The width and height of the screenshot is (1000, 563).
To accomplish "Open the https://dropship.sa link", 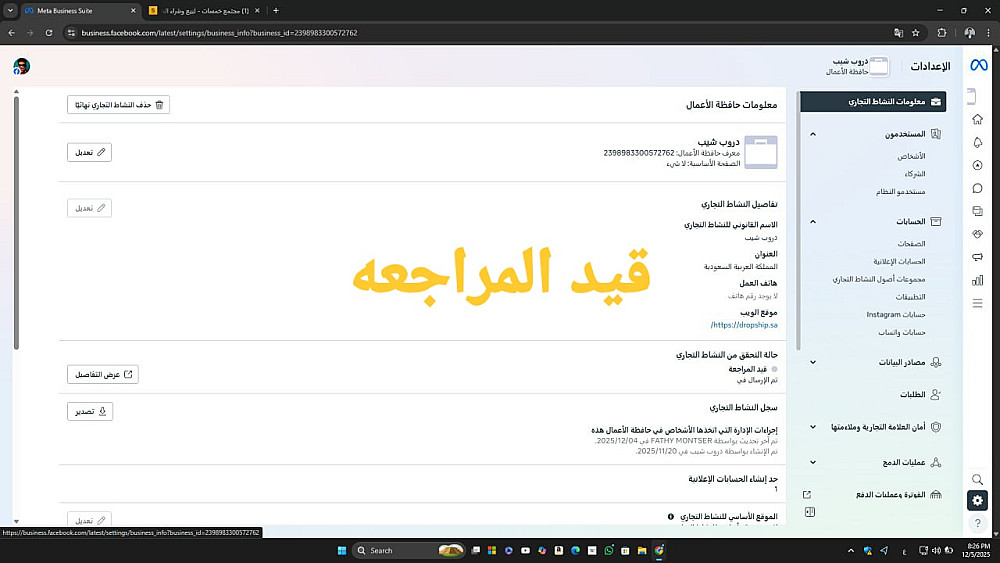I will coord(744,325).
